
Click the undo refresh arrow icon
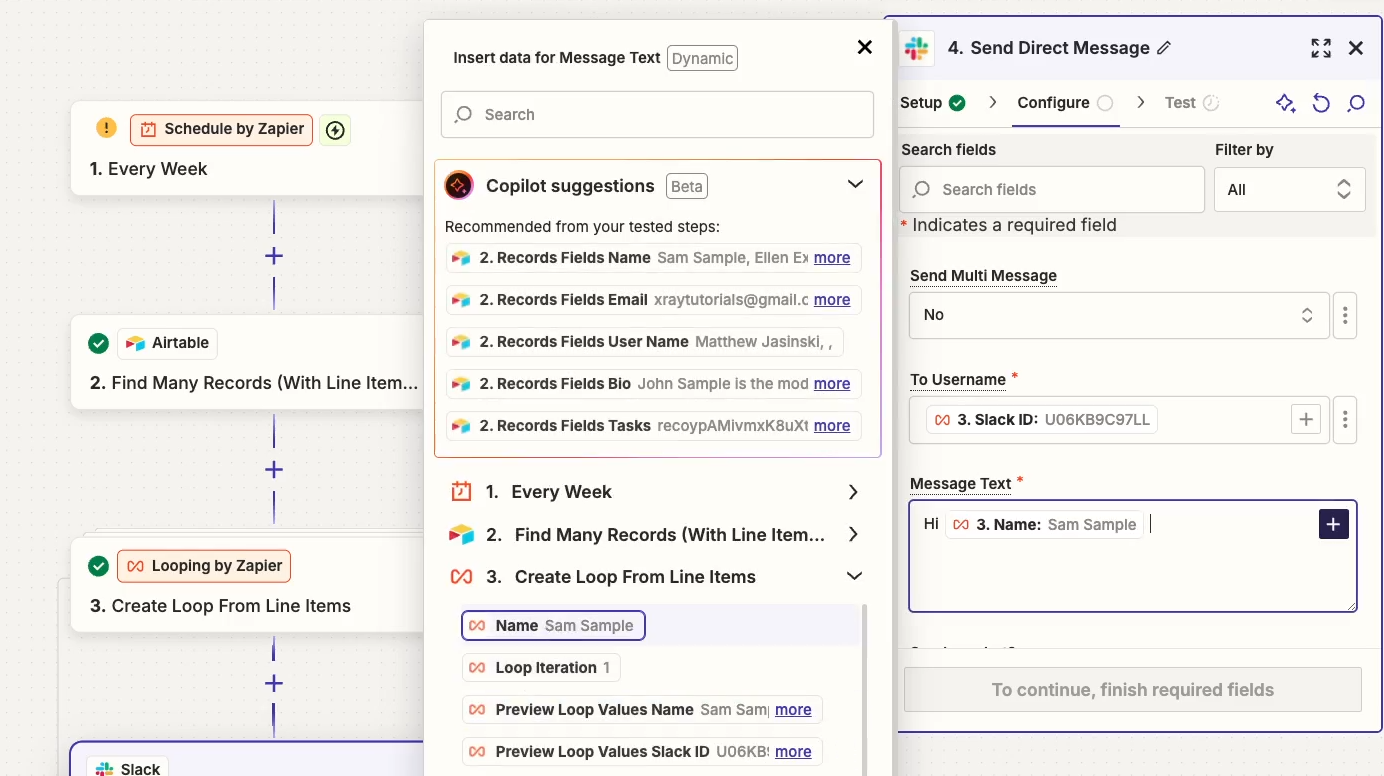[1321, 103]
